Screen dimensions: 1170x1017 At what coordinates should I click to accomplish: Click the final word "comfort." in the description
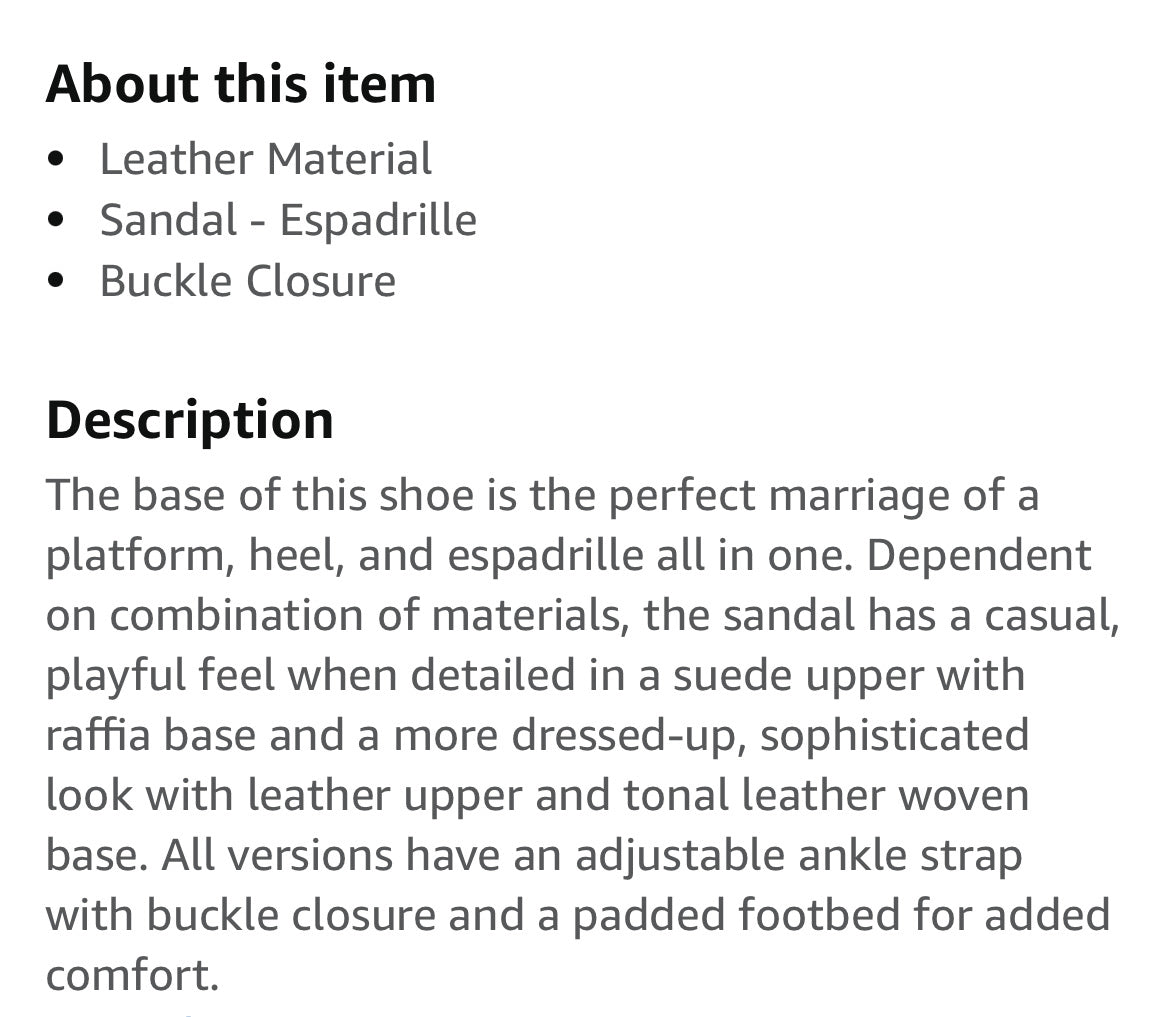[132, 976]
